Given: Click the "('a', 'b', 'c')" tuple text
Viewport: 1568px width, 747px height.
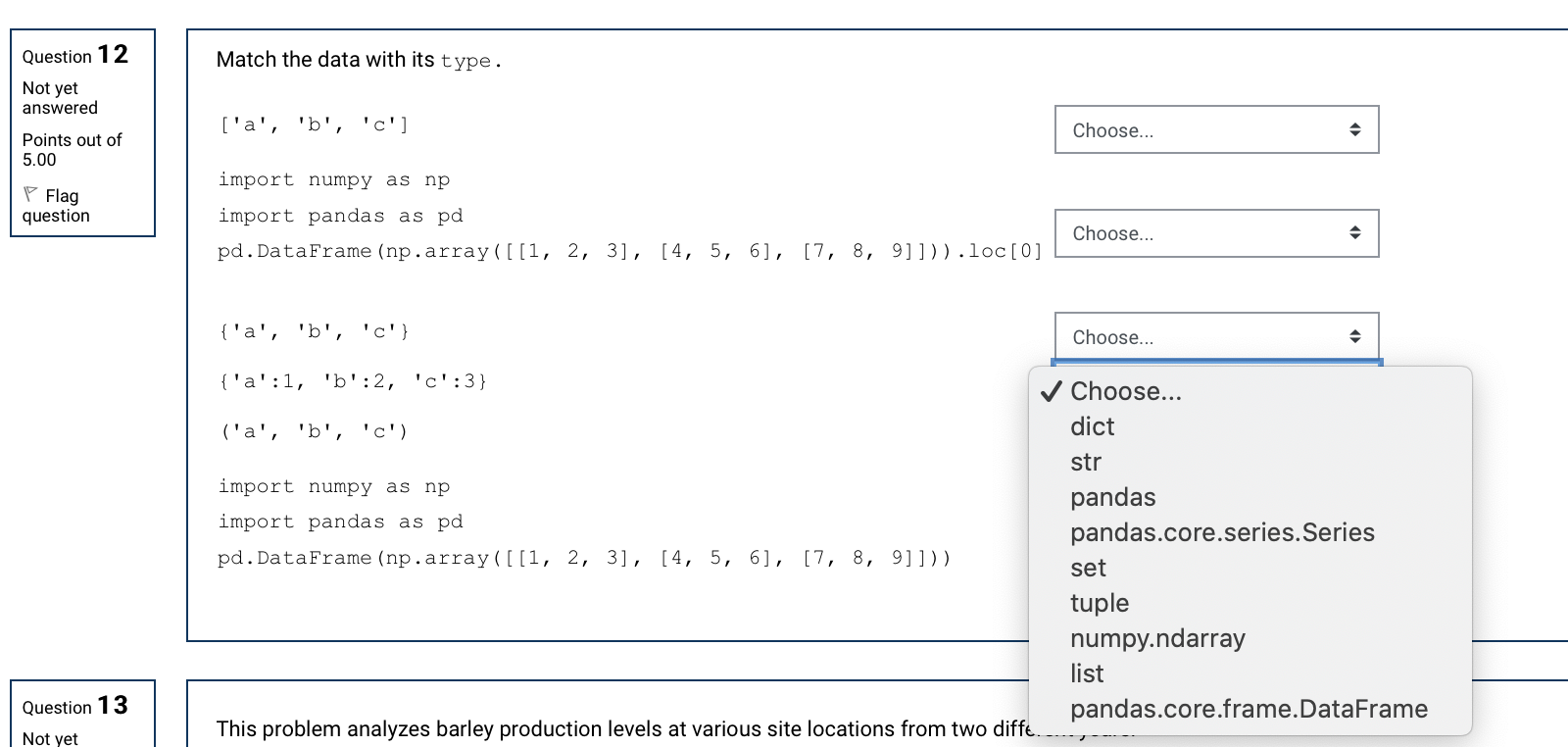Looking at the screenshot, I should [x=314, y=431].
